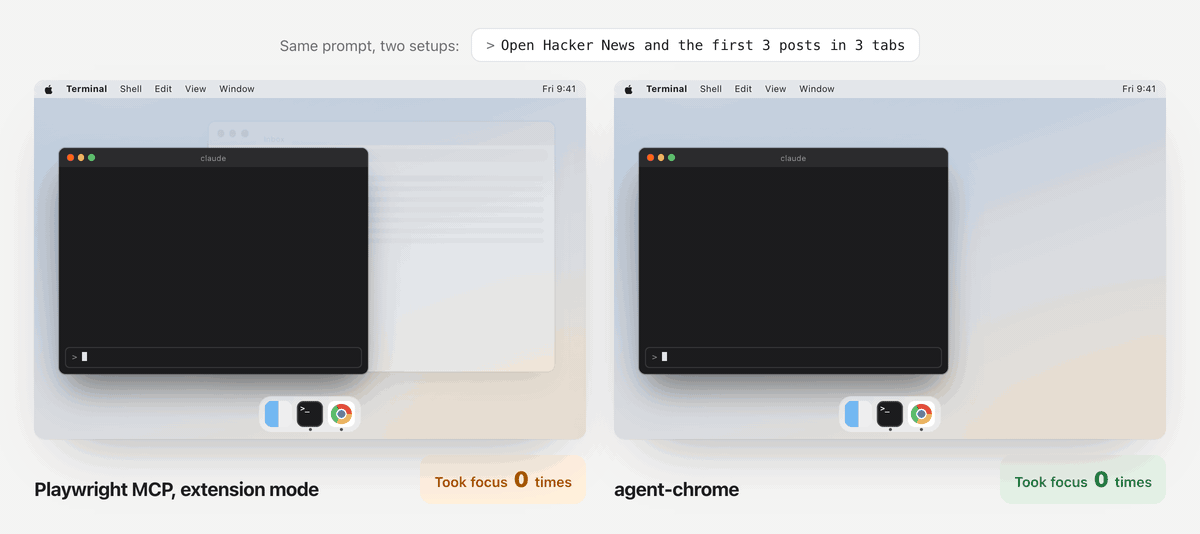Click the Fri 9:41 clock in right desktop
Screen dimensions: 1200x534
point(1139,89)
